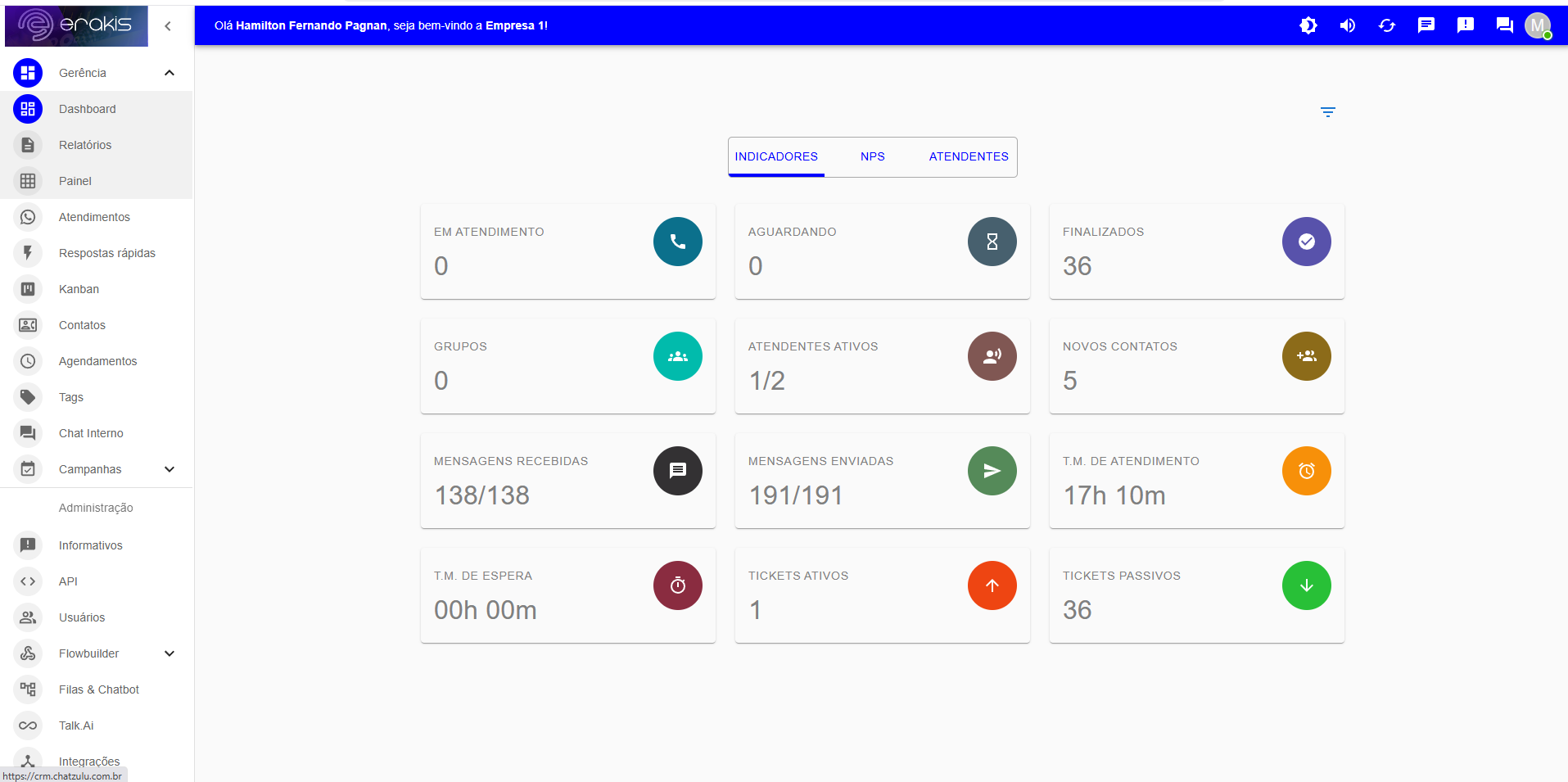Expand the Flowbuilder submenu
The image size is (1568, 782).
[x=169, y=653]
